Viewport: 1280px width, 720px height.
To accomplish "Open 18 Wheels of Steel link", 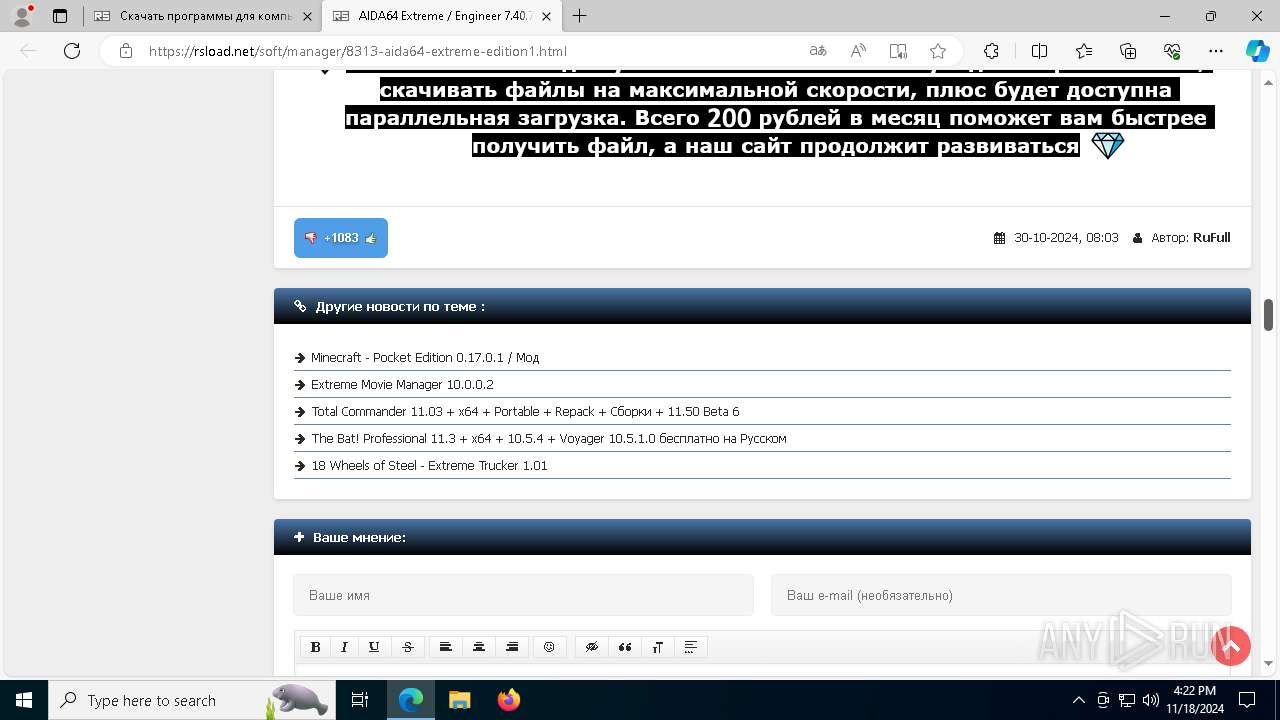I will click(x=429, y=465).
